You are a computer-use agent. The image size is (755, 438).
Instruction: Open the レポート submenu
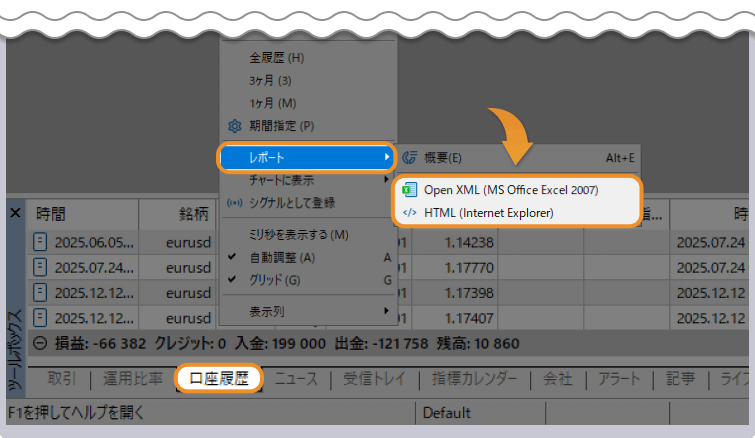point(307,157)
